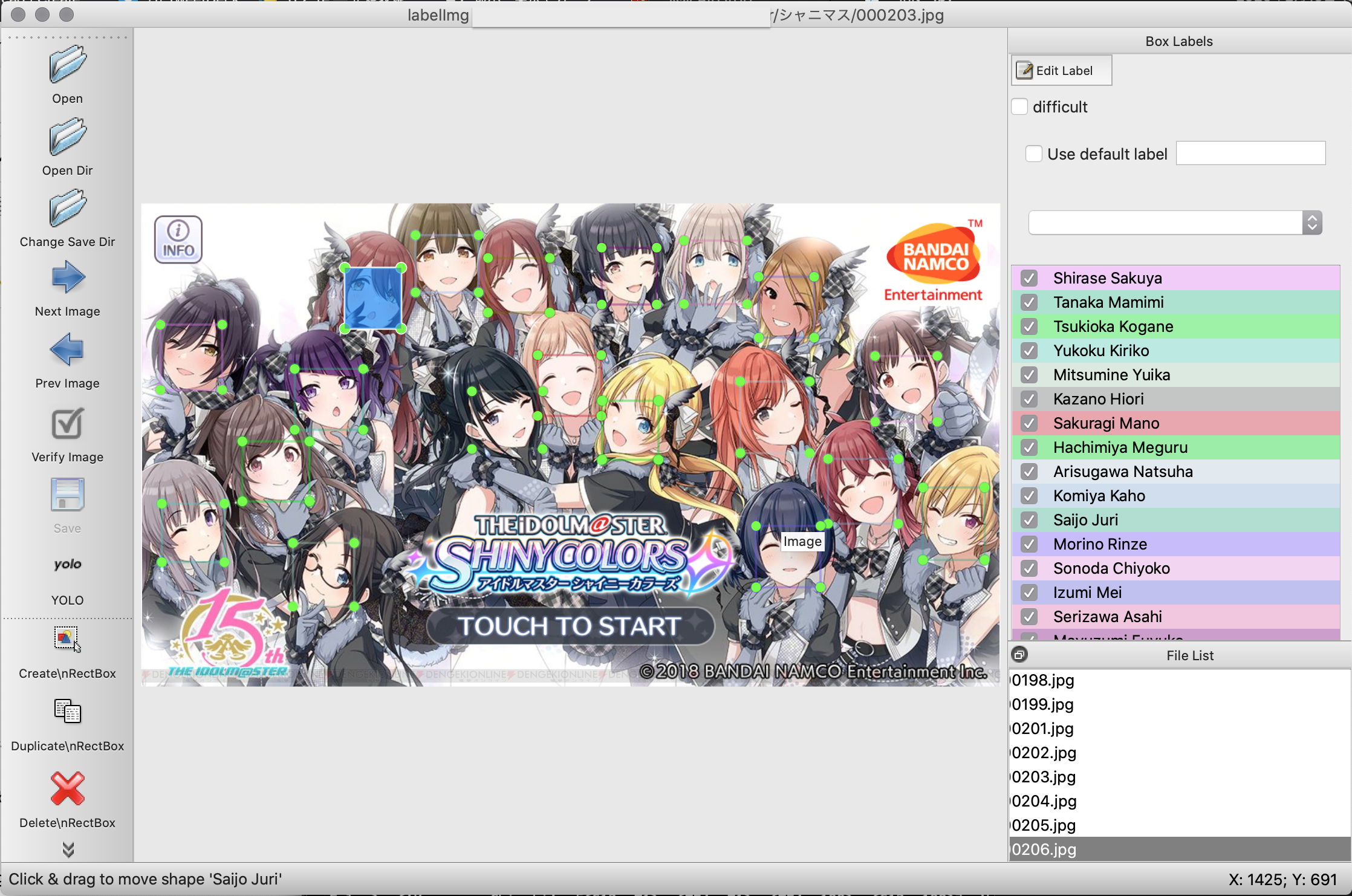1352x896 pixels.
Task: Go to Next Image arrow
Action: click(x=67, y=278)
